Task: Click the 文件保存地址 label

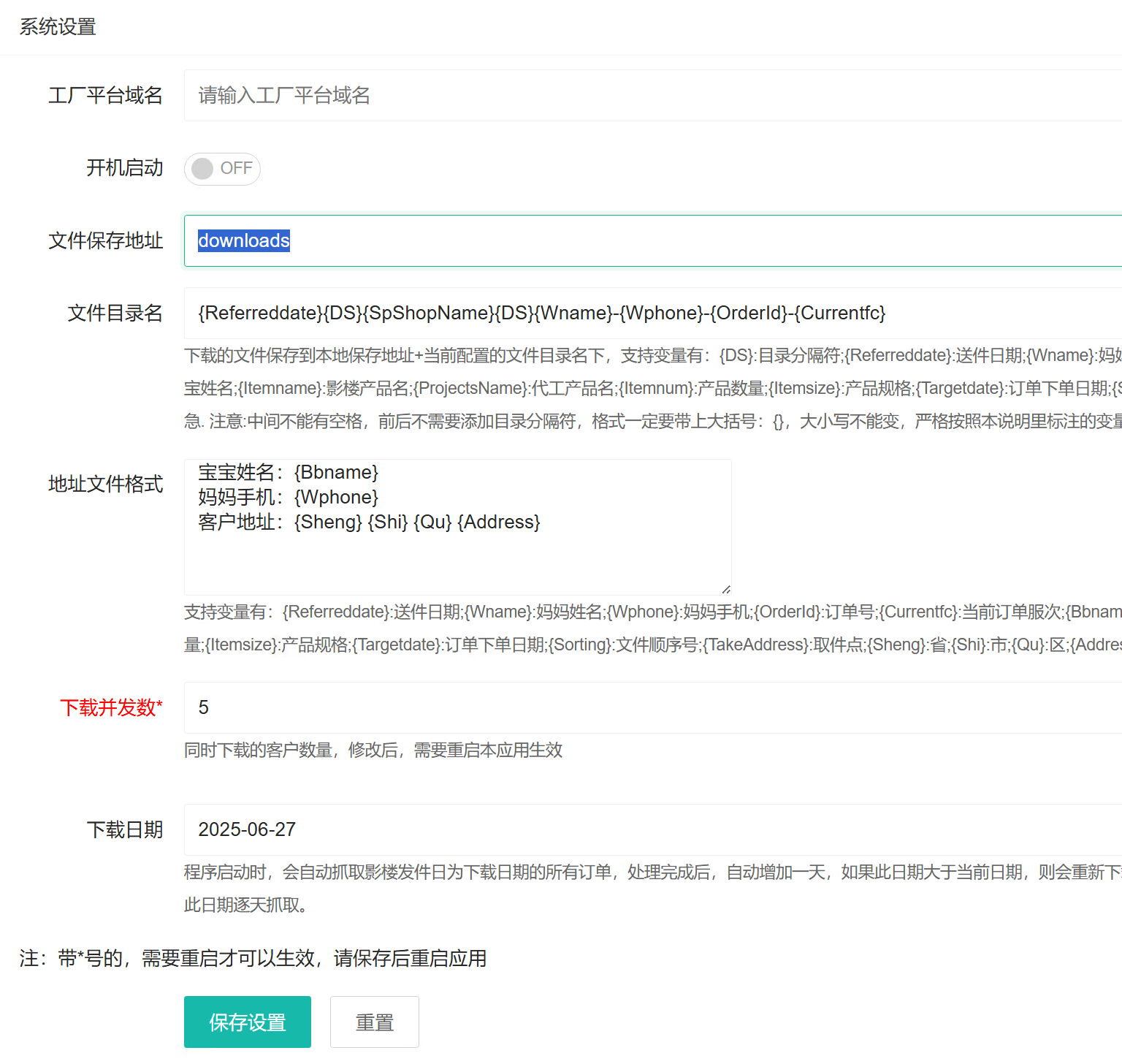Action: [x=105, y=240]
